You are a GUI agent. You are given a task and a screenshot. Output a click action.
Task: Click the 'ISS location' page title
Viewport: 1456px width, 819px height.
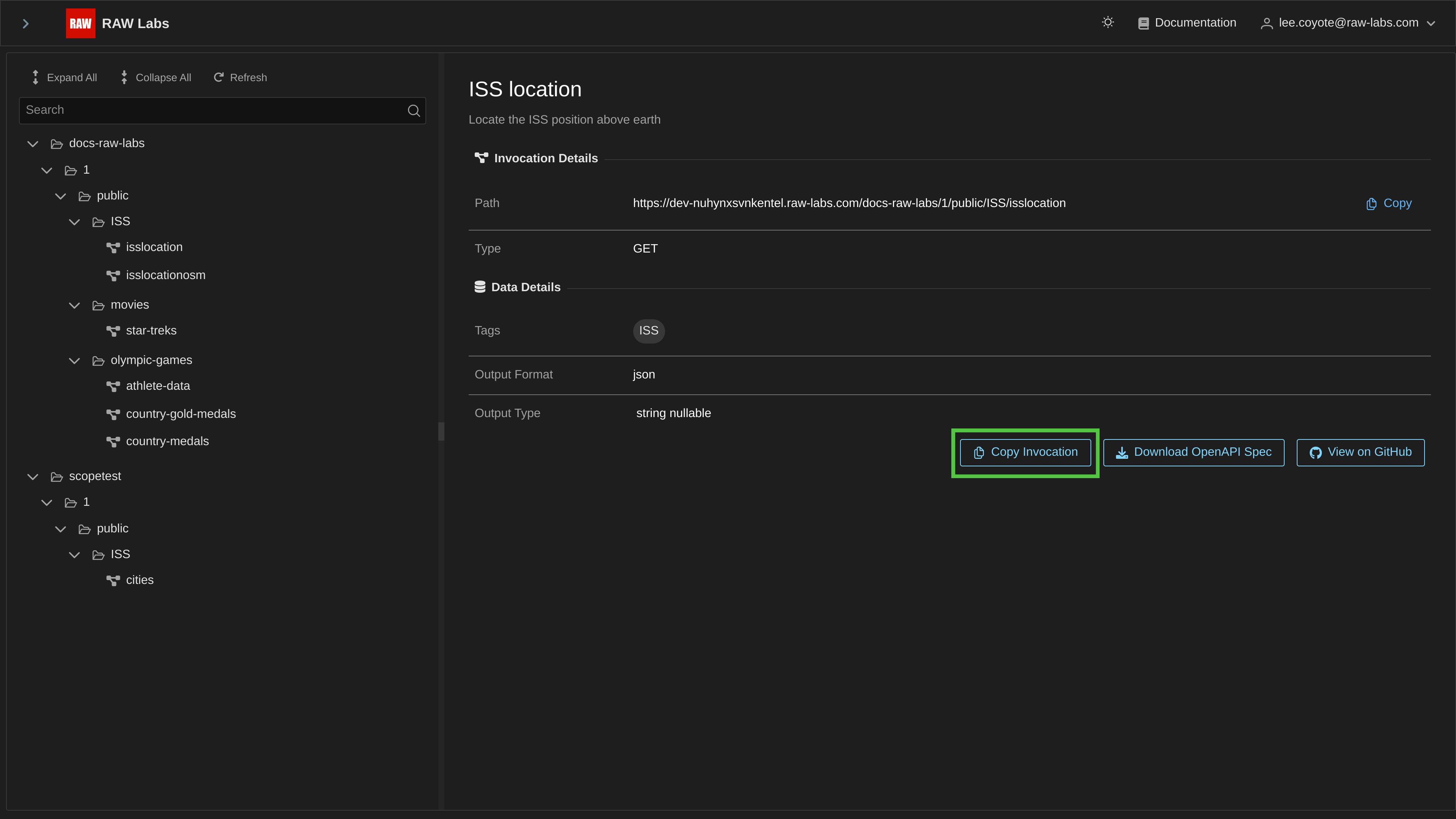click(x=524, y=89)
